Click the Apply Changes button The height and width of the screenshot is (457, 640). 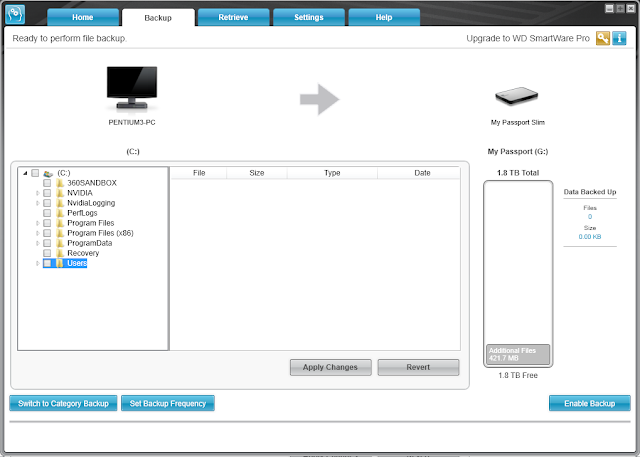(331, 367)
